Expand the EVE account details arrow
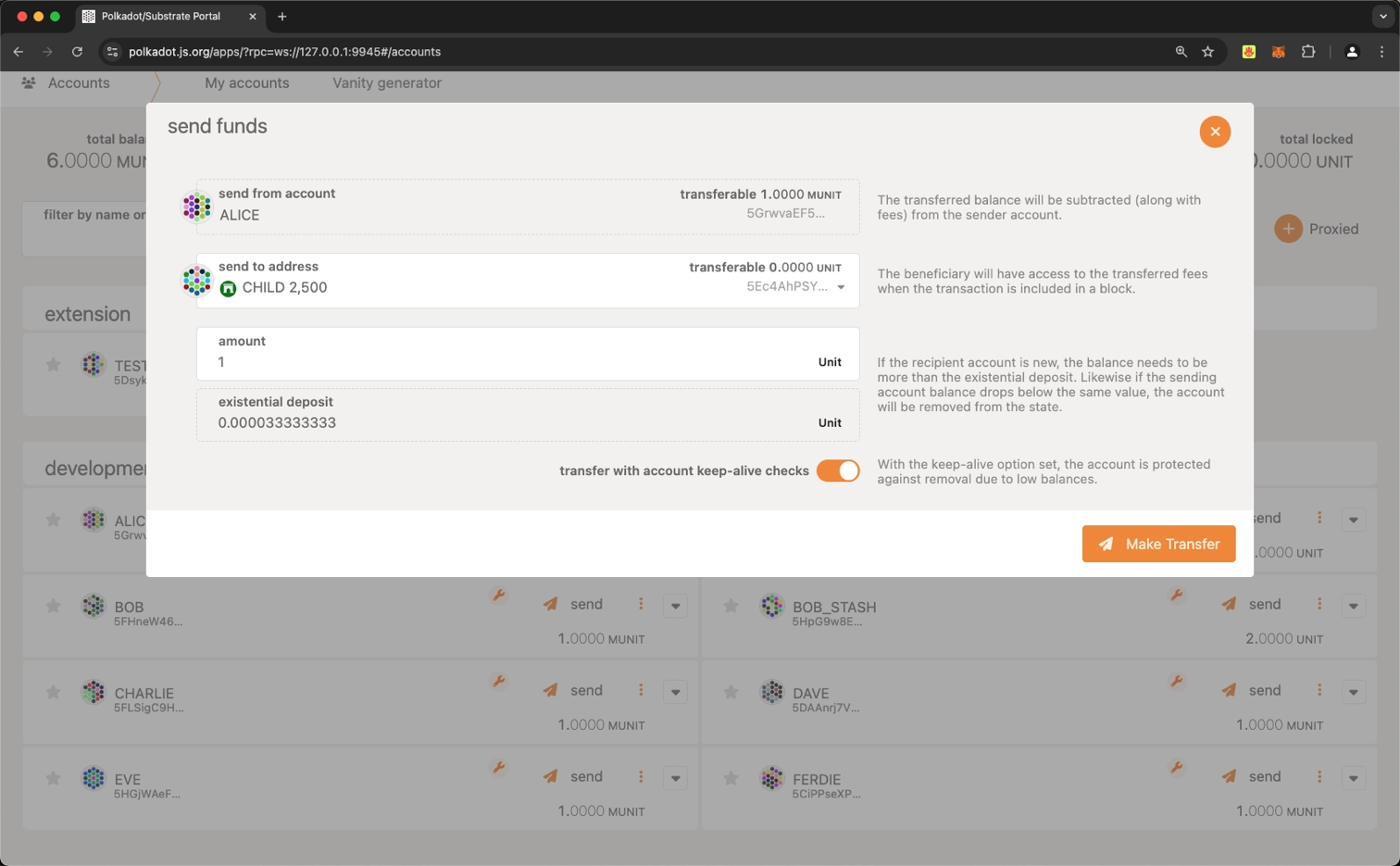This screenshot has width=1400, height=866. click(x=675, y=778)
